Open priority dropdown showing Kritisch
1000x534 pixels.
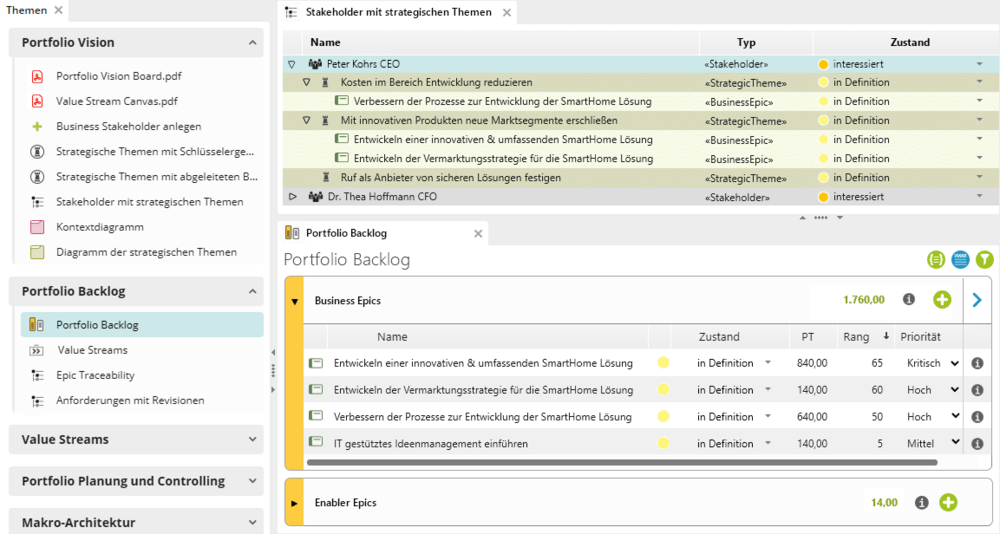[954, 363]
